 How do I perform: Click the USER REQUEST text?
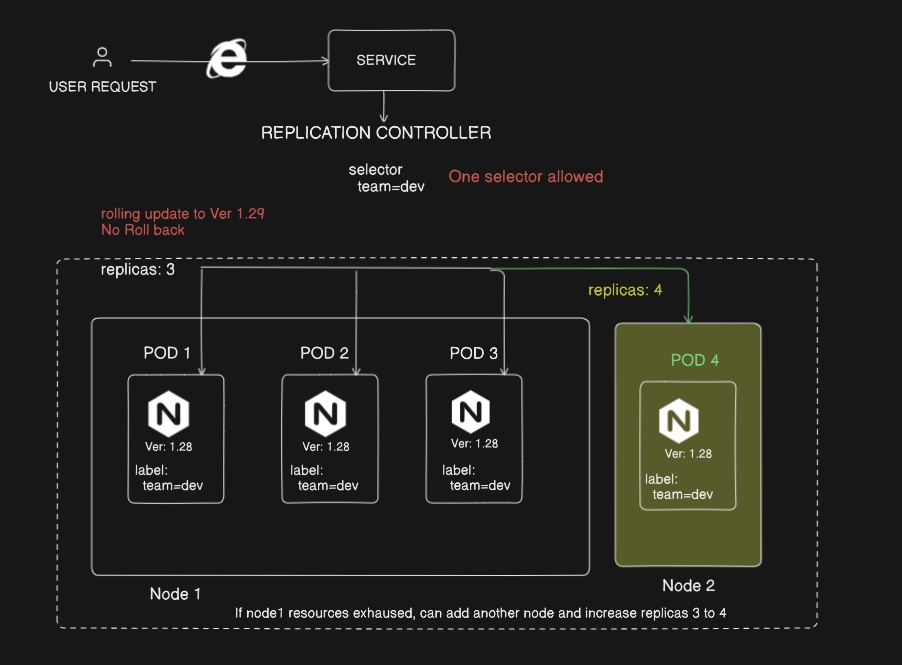click(102, 87)
